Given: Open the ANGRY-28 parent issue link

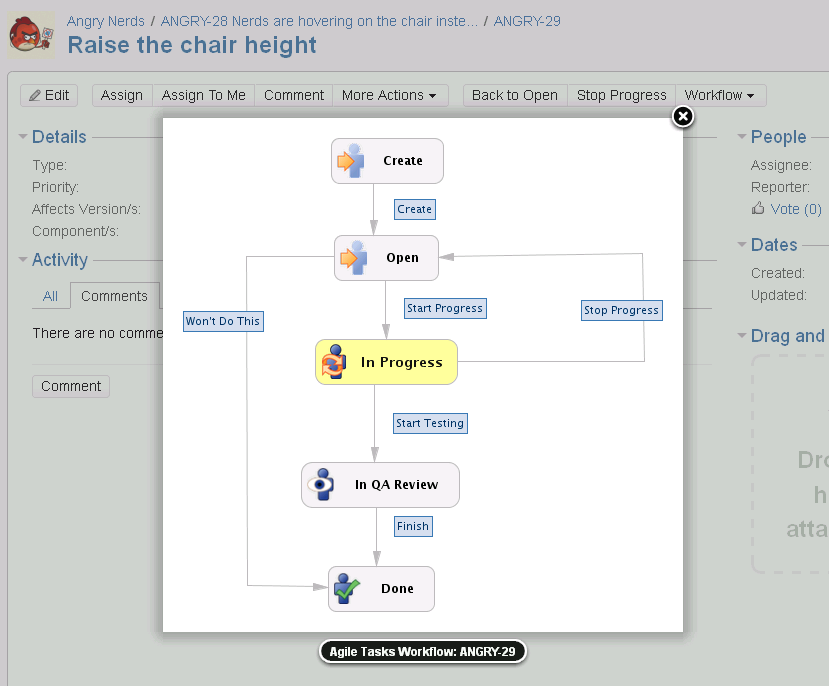Looking at the screenshot, I should (x=319, y=21).
